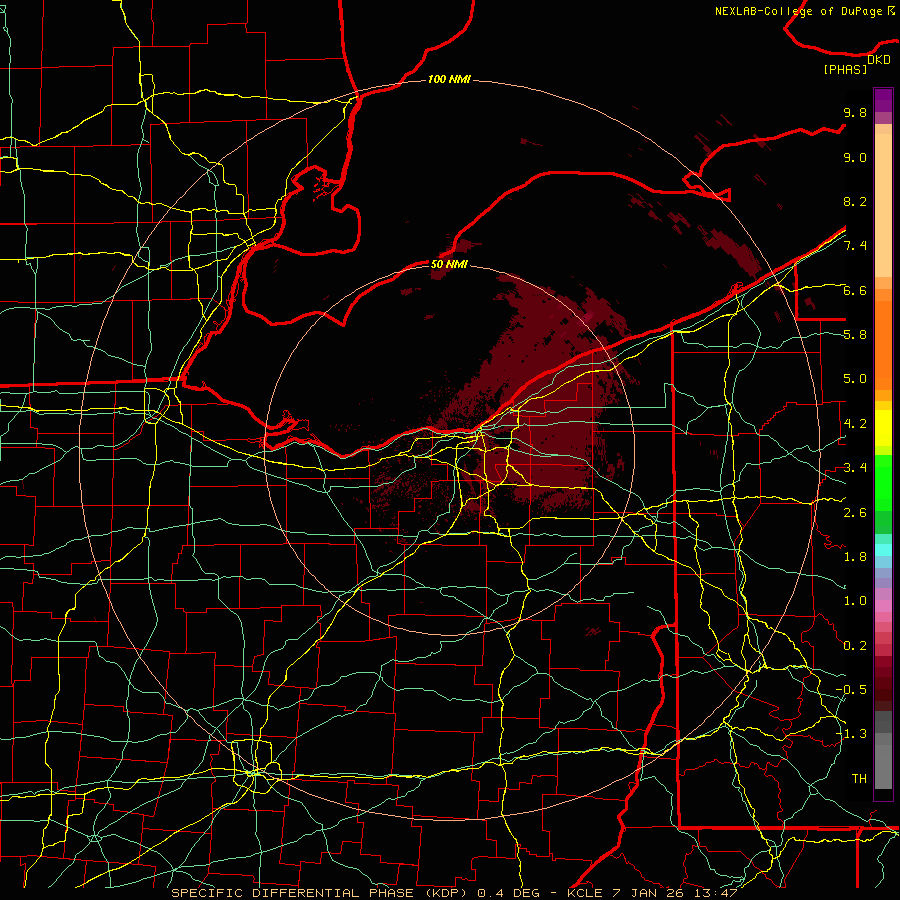The width and height of the screenshot is (900, 900).
Task: Click the 5.0 legend value
Action: click(x=855, y=379)
